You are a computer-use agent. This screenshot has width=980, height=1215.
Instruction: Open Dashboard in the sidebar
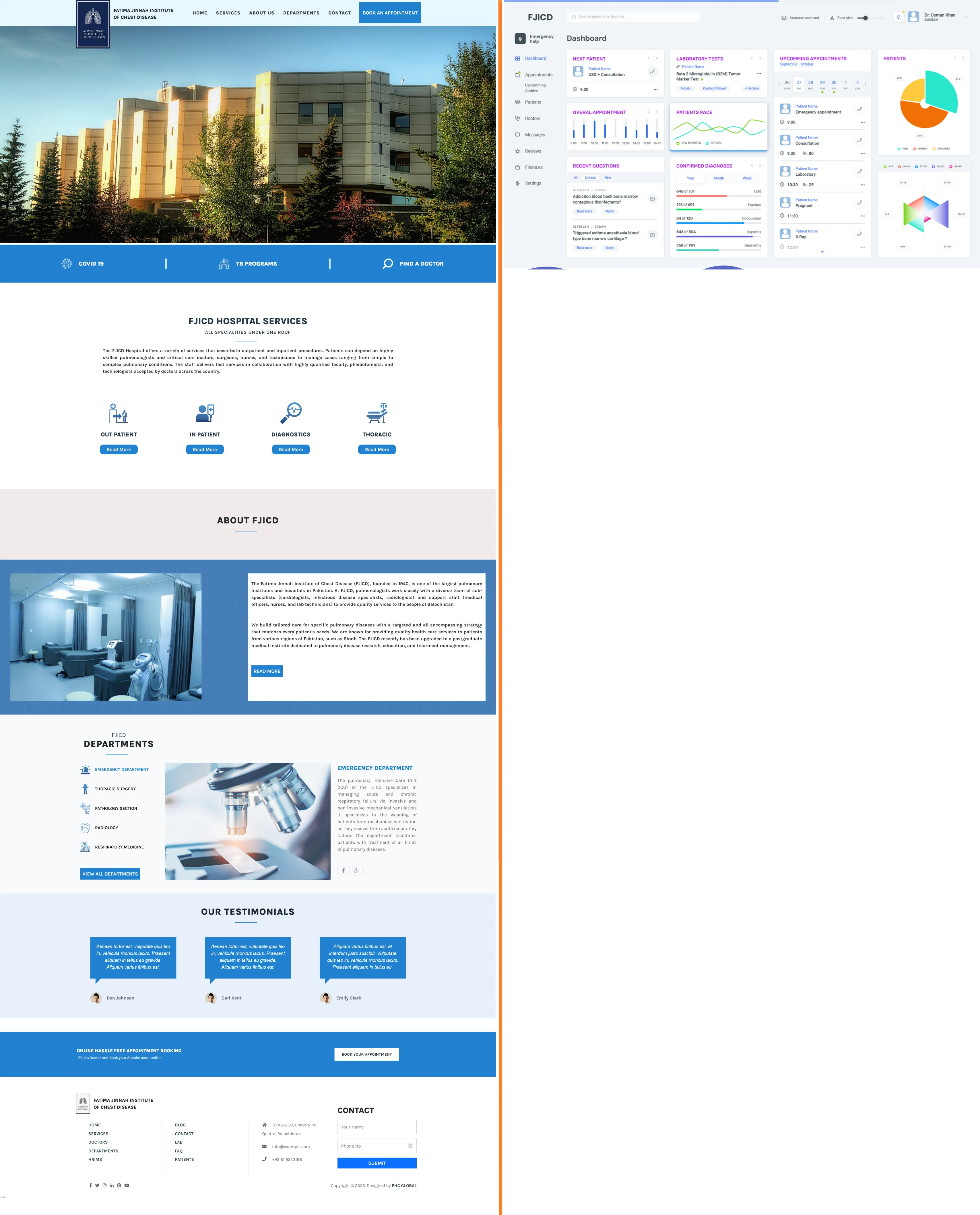click(531, 59)
